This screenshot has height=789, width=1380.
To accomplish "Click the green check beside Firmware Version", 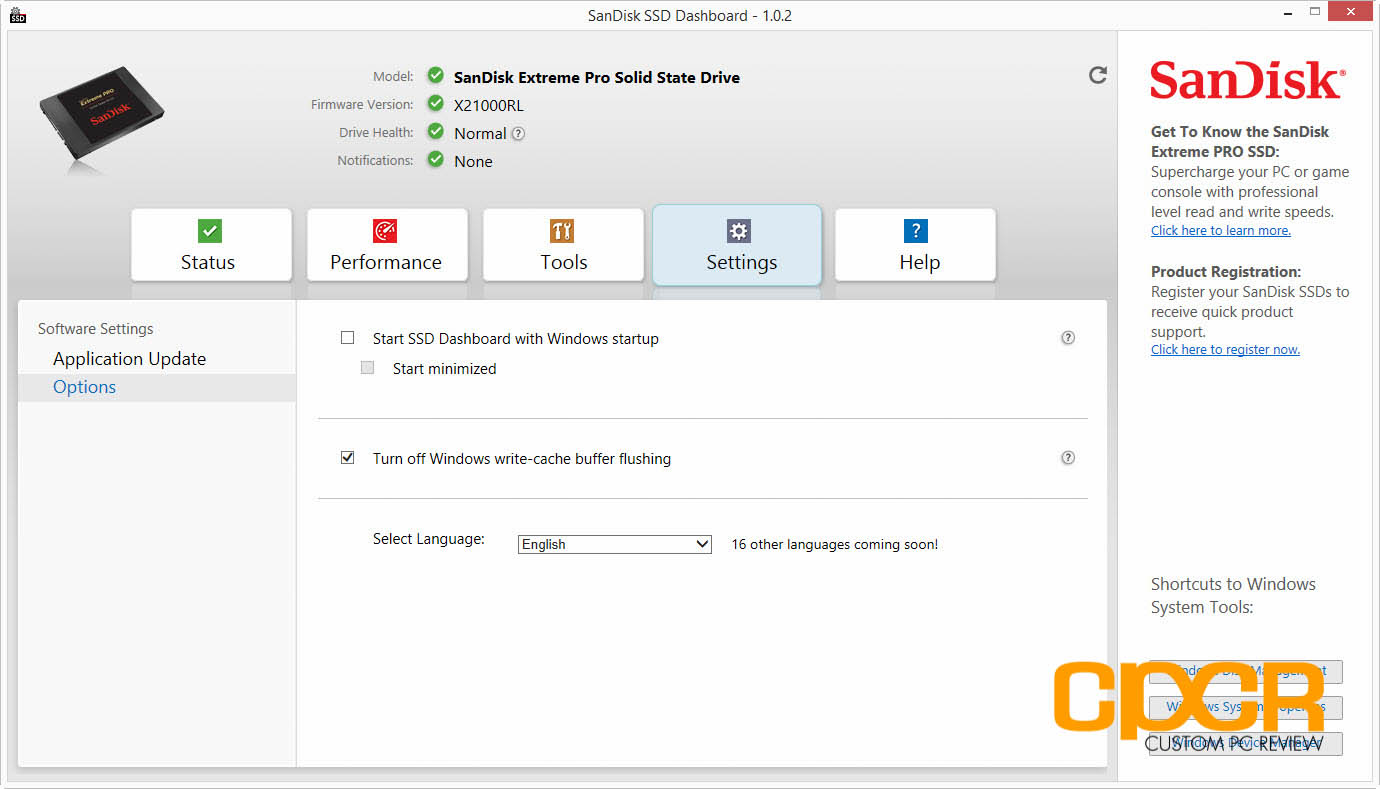I will pyautogui.click(x=435, y=103).
